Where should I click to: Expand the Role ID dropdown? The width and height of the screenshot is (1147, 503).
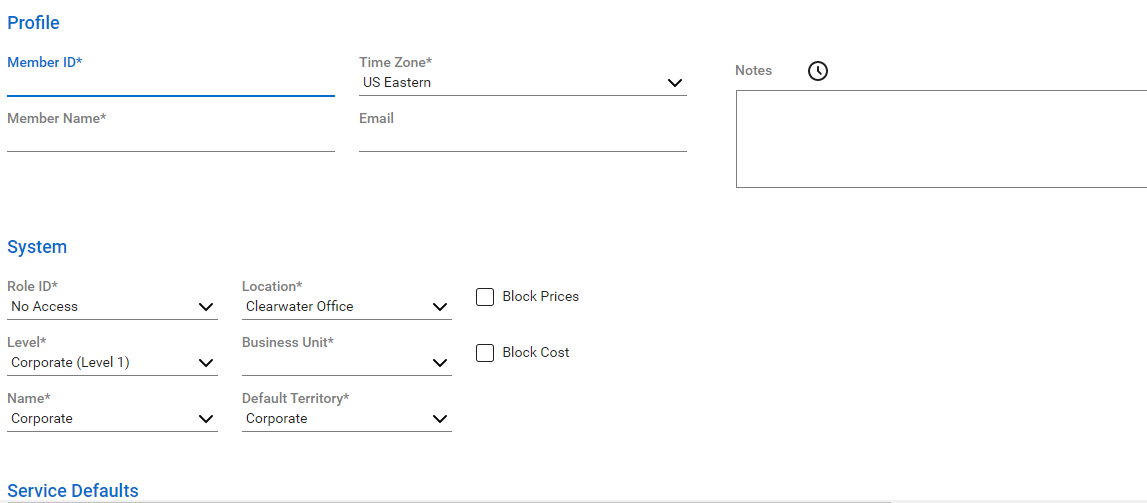coord(112,307)
